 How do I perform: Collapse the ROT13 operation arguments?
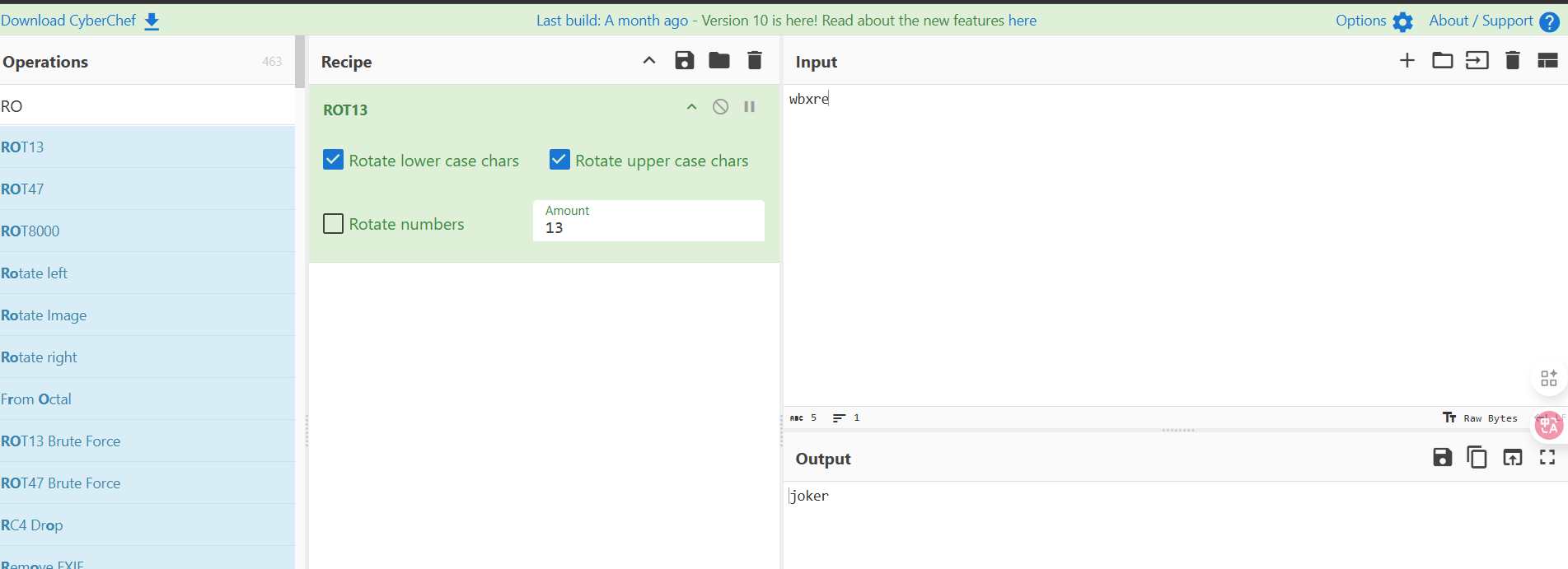691,107
